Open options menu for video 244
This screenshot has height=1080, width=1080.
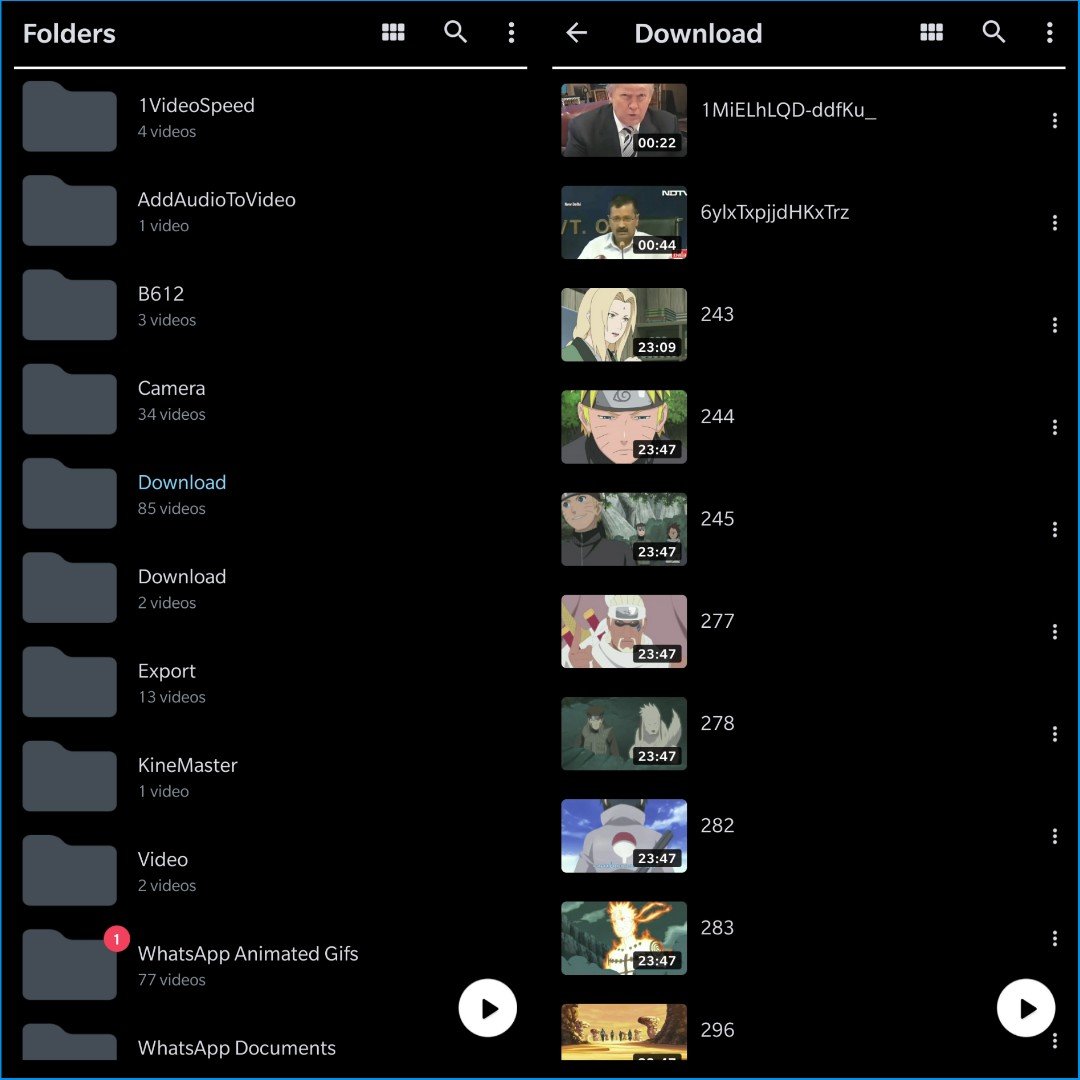click(x=1055, y=427)
